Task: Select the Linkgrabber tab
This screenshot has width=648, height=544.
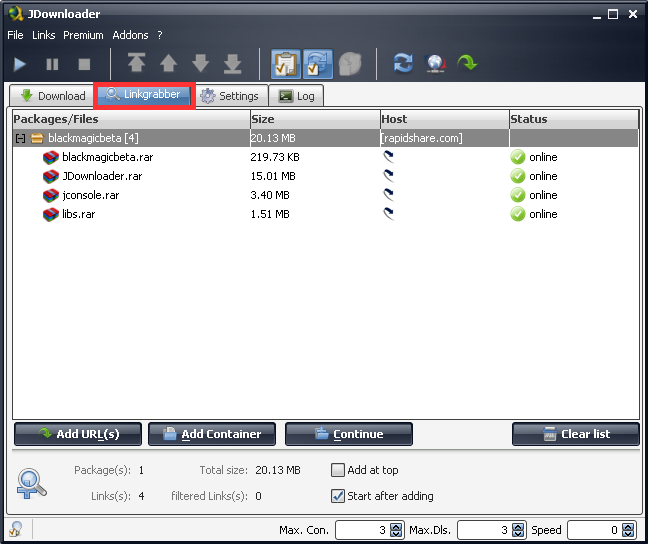Action: [x=144, y=95]
